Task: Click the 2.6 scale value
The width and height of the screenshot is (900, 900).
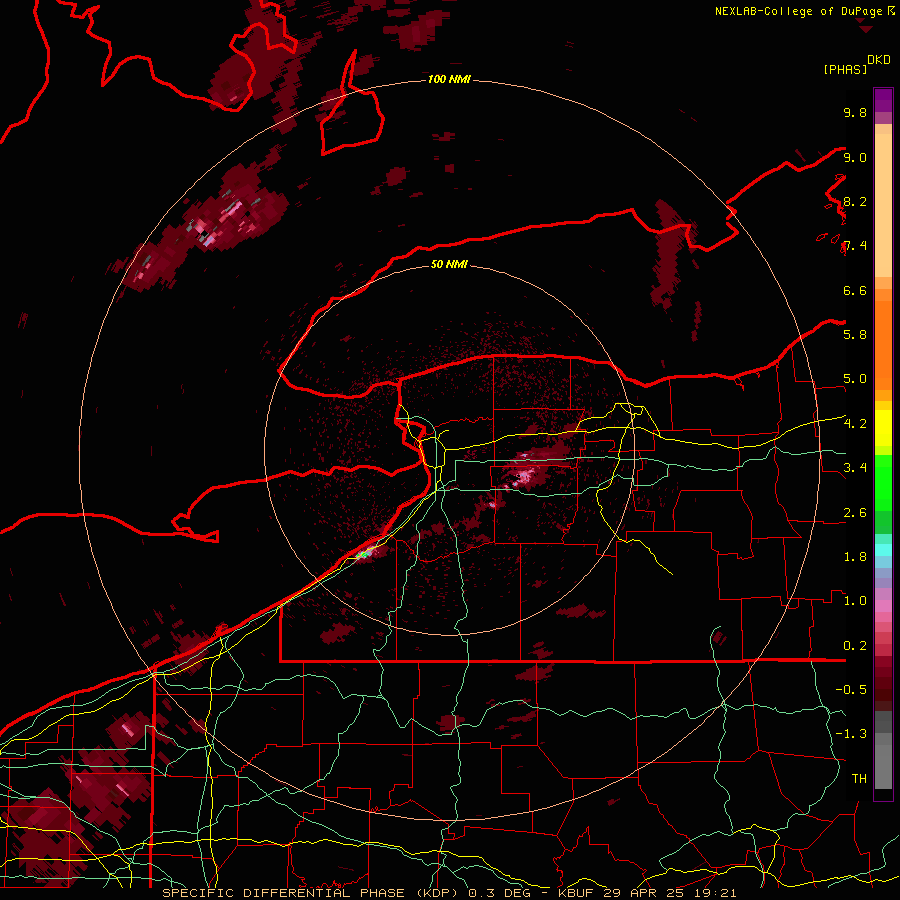Action: pos(855,513)
